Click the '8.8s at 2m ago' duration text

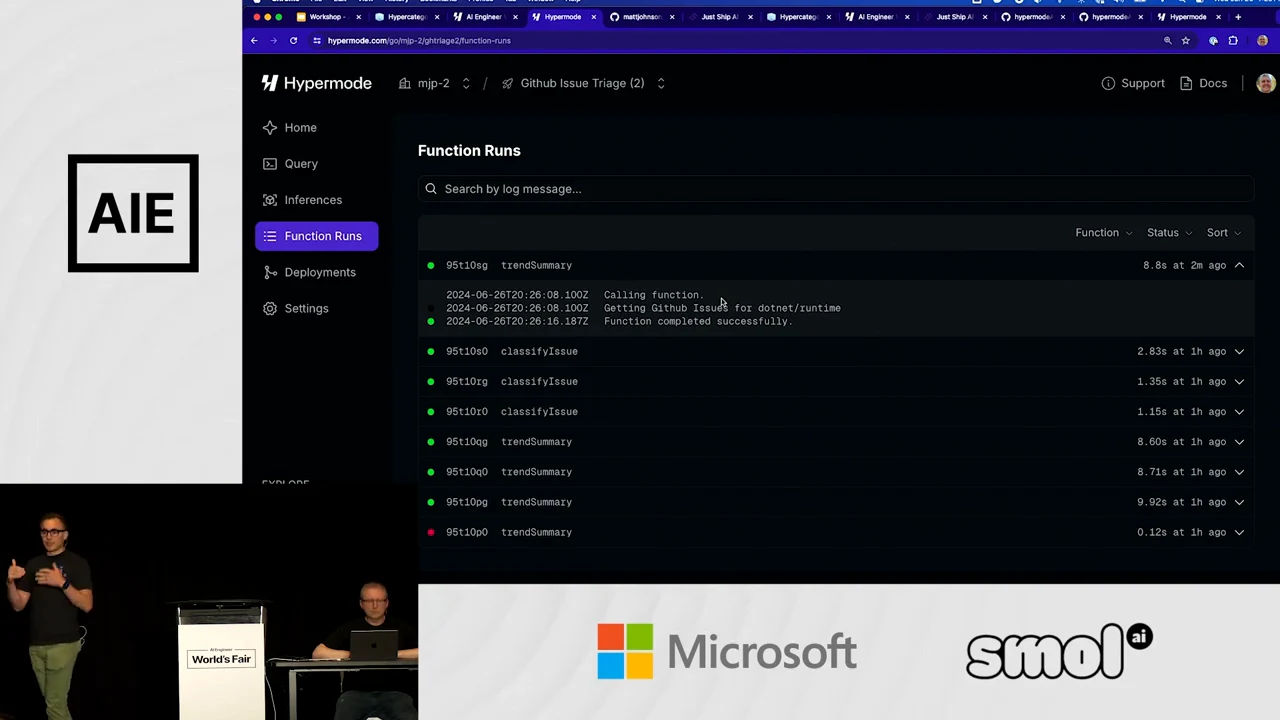1185,265
